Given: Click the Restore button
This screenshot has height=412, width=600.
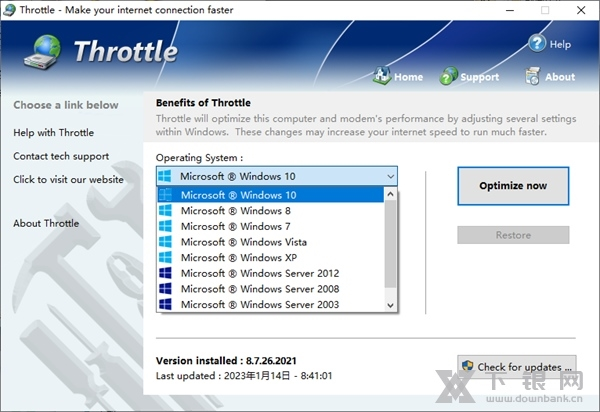Looking at the screenshot, I should [513, 235].
